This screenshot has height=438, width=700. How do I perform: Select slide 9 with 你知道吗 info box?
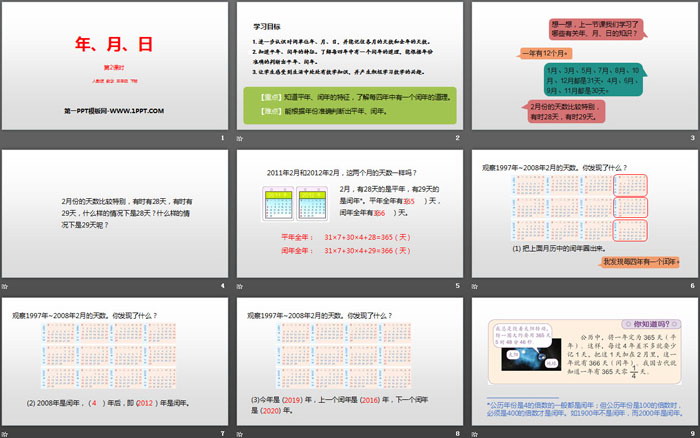coord(585,362)
